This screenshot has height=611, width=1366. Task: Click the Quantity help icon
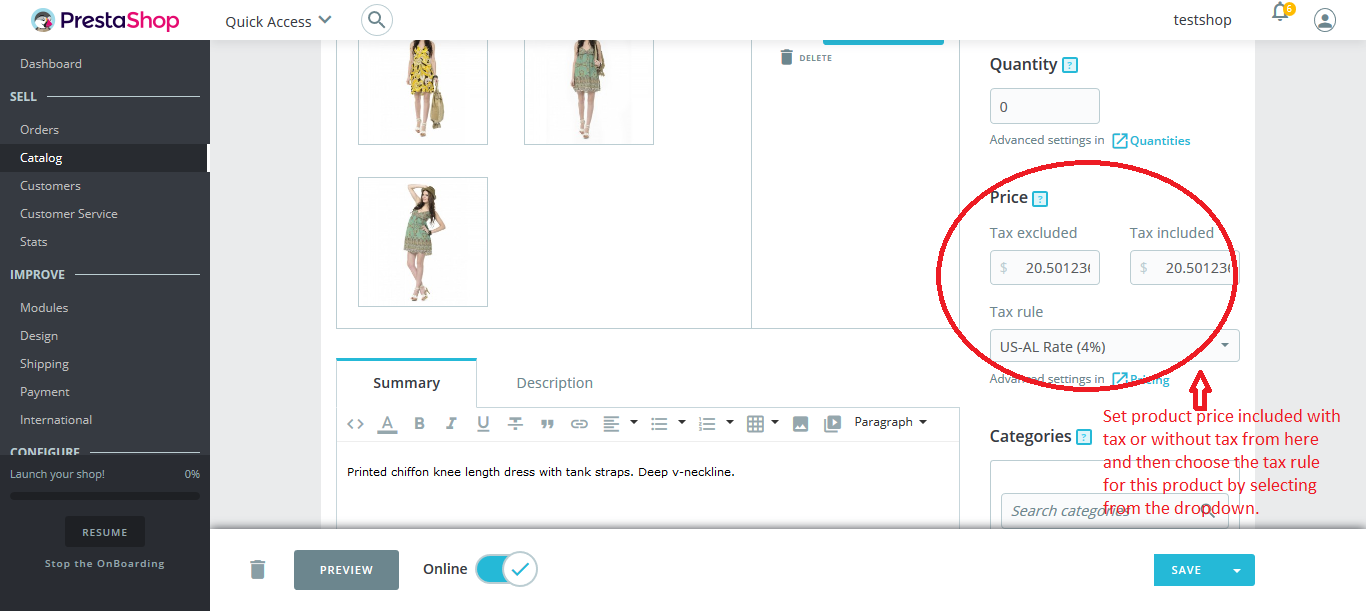click(x=1070, y=65)
